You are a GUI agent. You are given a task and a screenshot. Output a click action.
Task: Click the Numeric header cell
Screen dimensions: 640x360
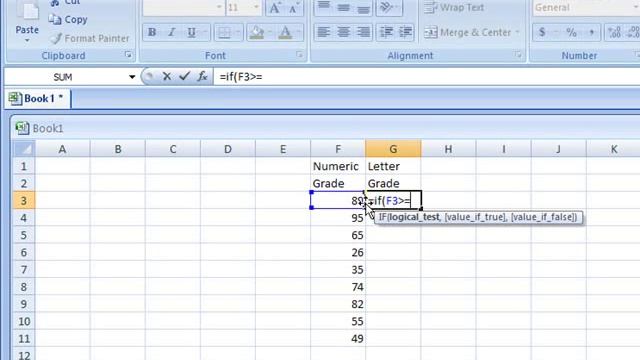(x=338, y=166)
